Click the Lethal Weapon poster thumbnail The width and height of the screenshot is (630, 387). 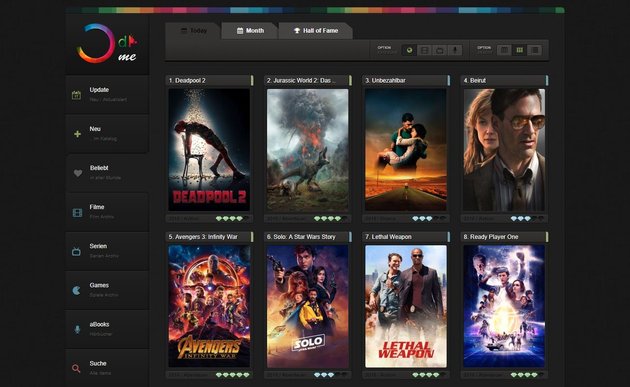[x=405, y=306]
